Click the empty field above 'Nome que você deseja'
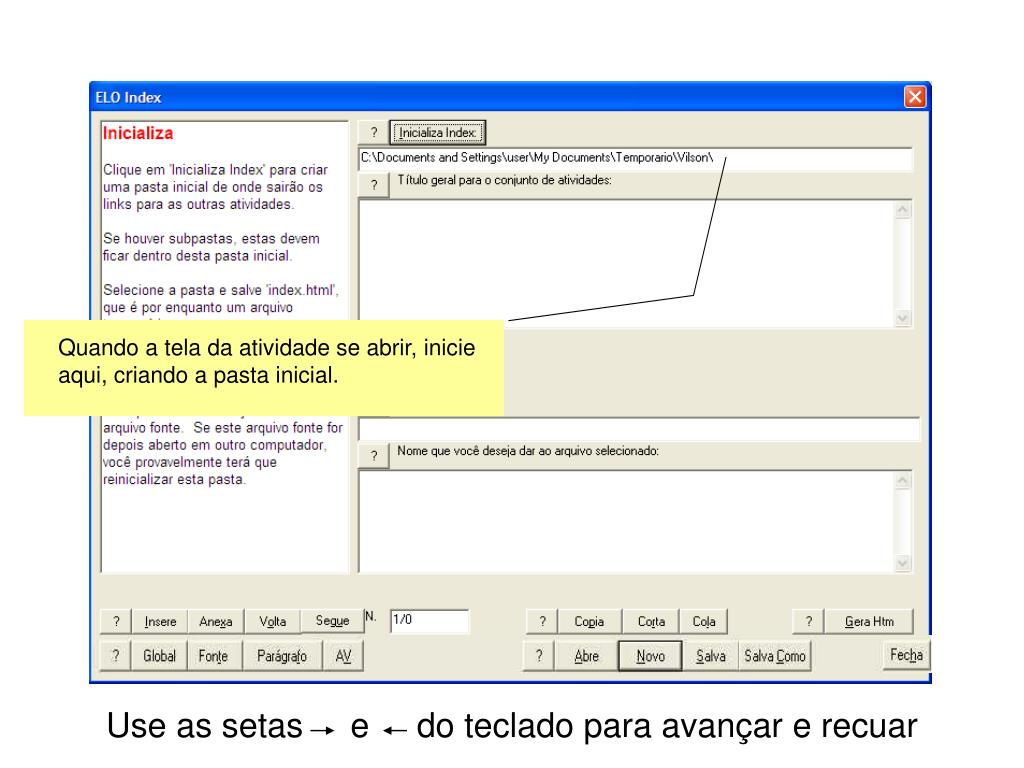 pos(639,429)
